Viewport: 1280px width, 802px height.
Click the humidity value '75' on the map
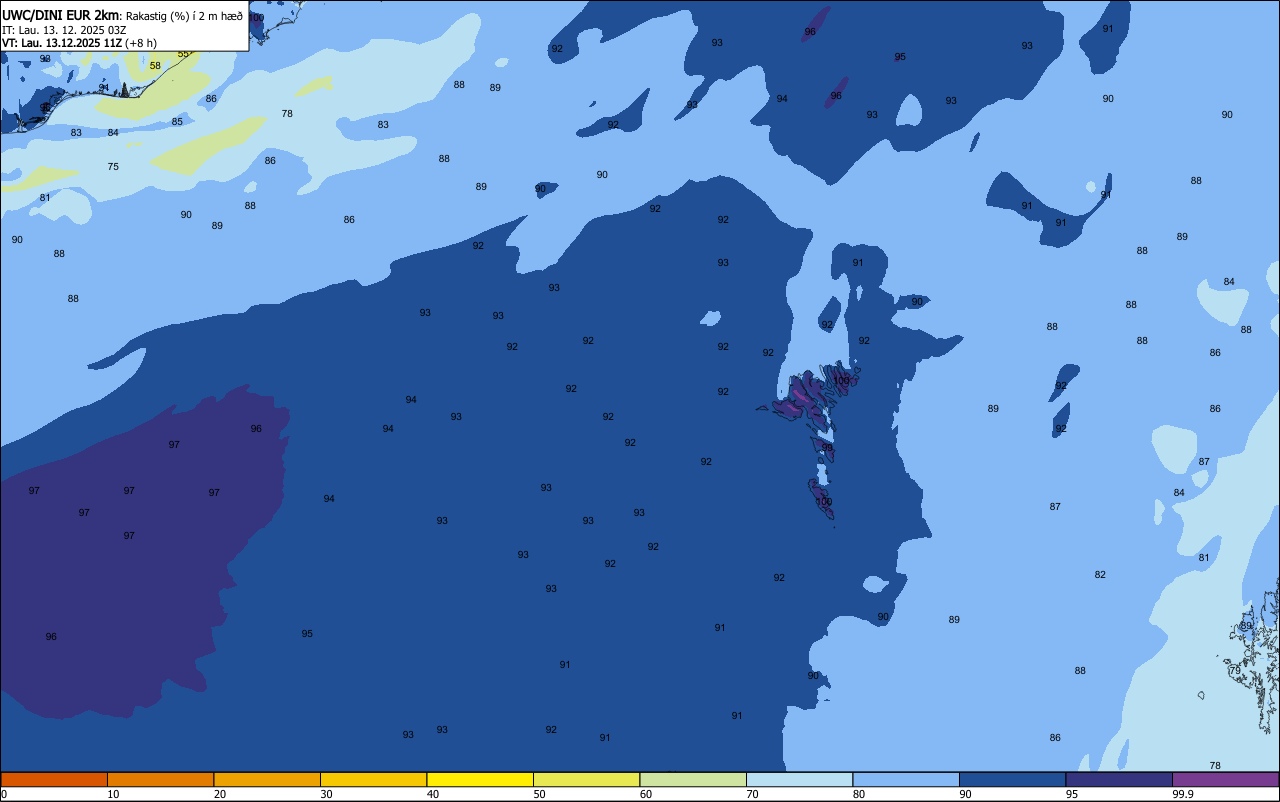113,167
